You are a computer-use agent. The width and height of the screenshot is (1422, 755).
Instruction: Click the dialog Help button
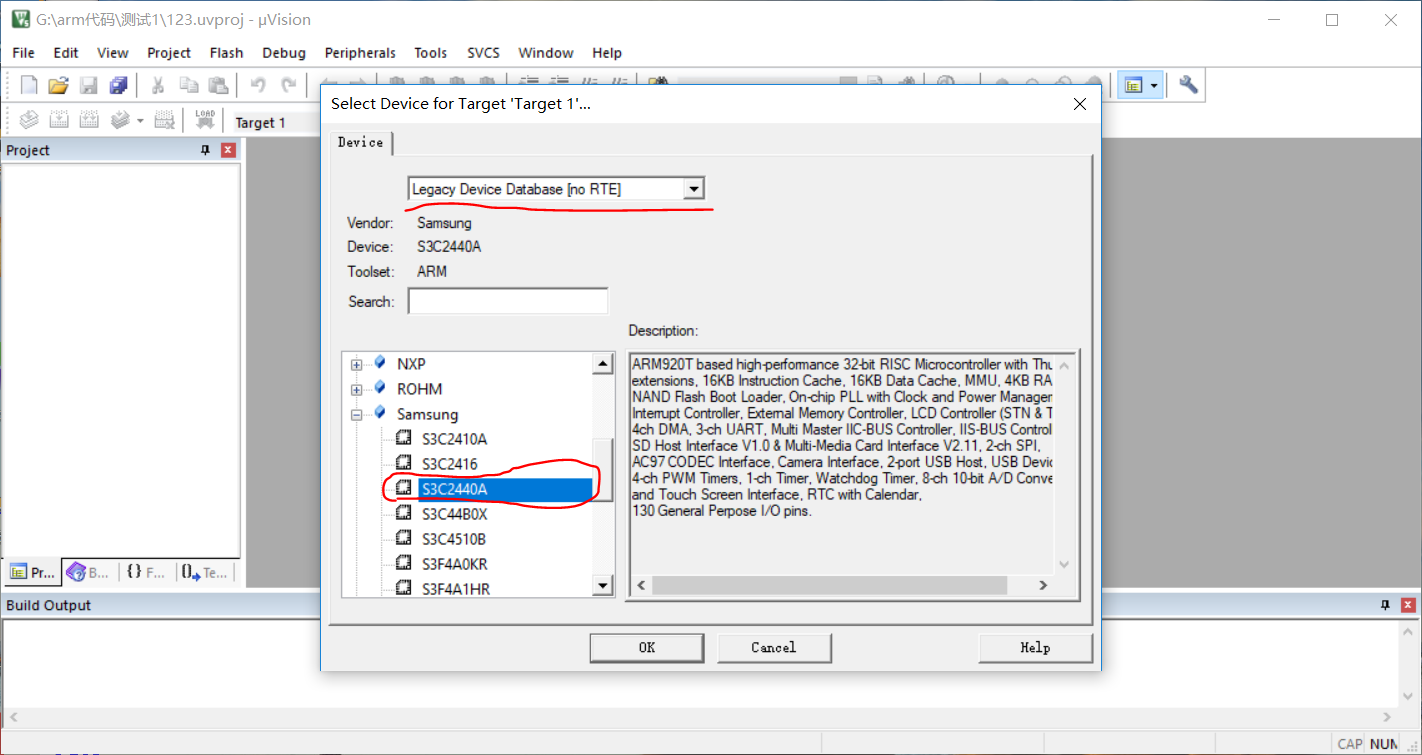(1035, 648)
